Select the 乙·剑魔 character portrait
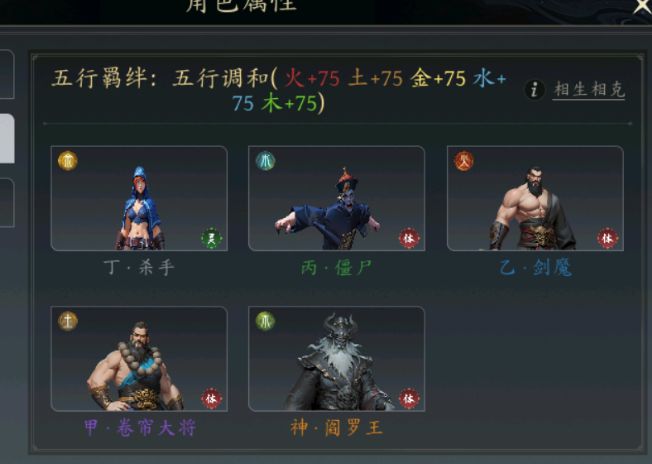 tap(535, 198)
